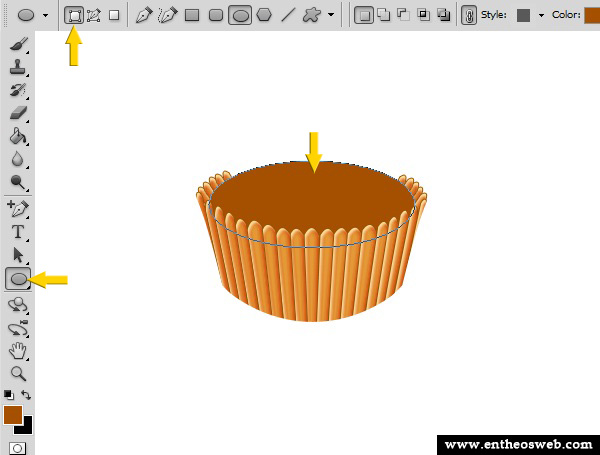
Task: Open the geometry options dropdown arrow
Action: (x=331, y=15)
